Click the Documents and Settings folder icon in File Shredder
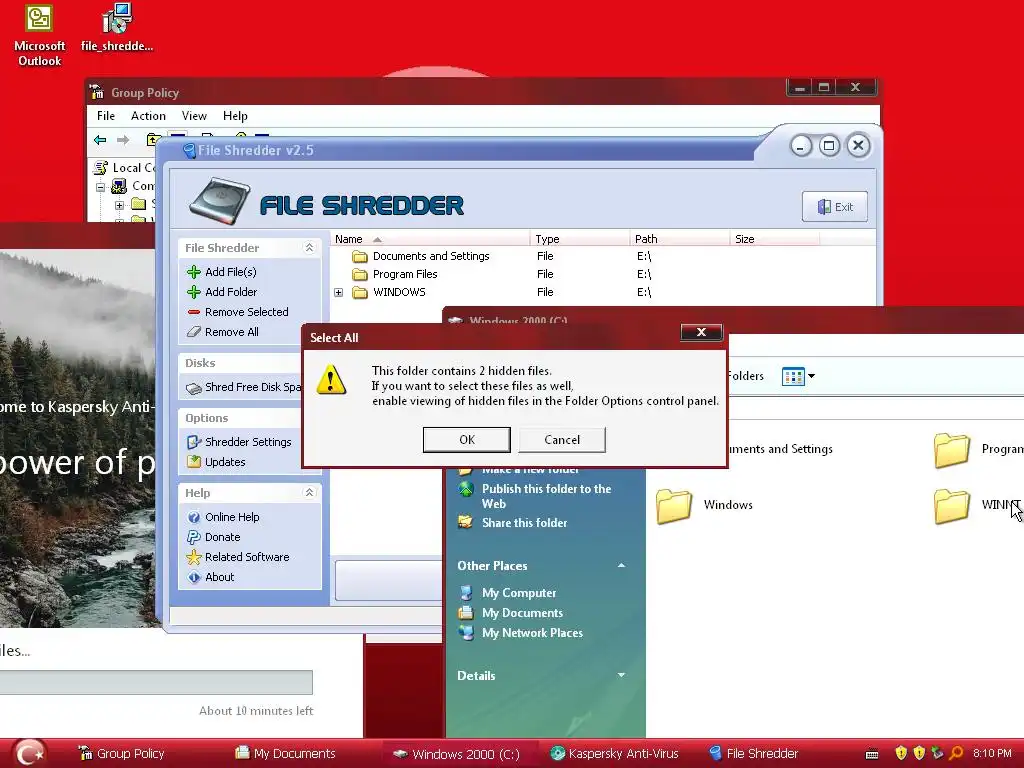1024x768 pixels. tap(360, 256)
